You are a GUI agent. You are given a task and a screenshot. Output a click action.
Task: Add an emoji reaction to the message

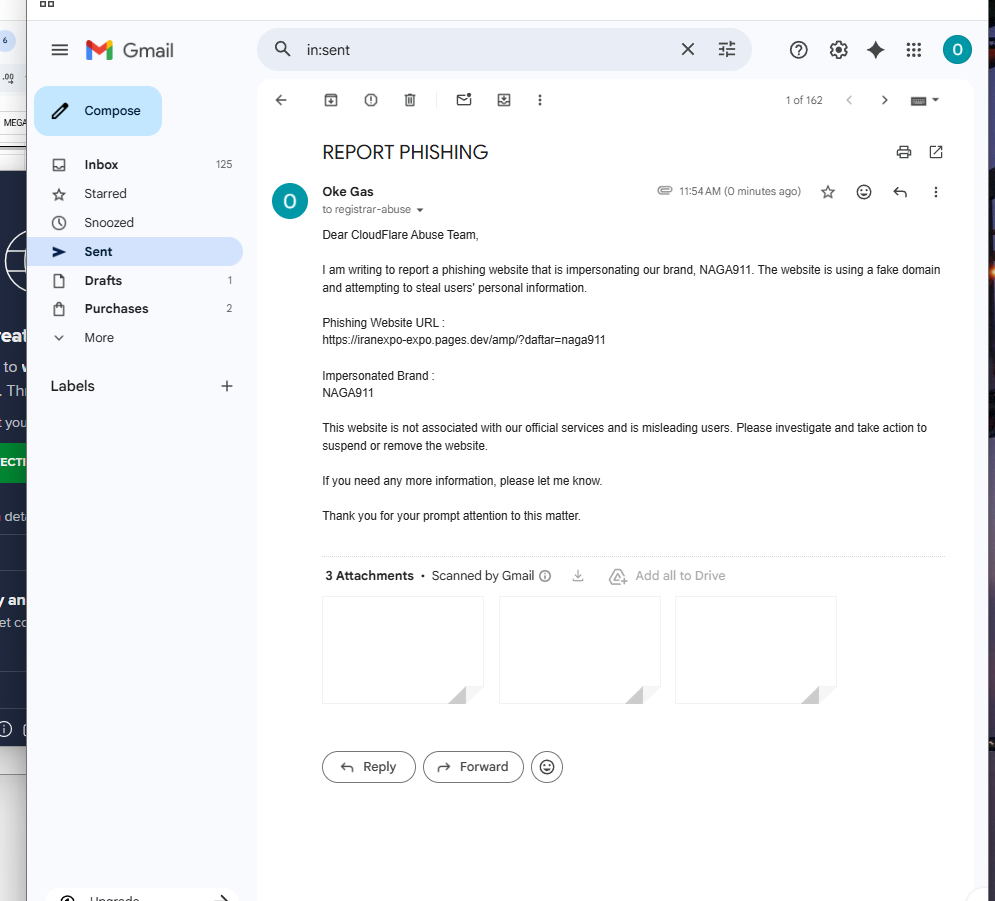coord(864,192)
